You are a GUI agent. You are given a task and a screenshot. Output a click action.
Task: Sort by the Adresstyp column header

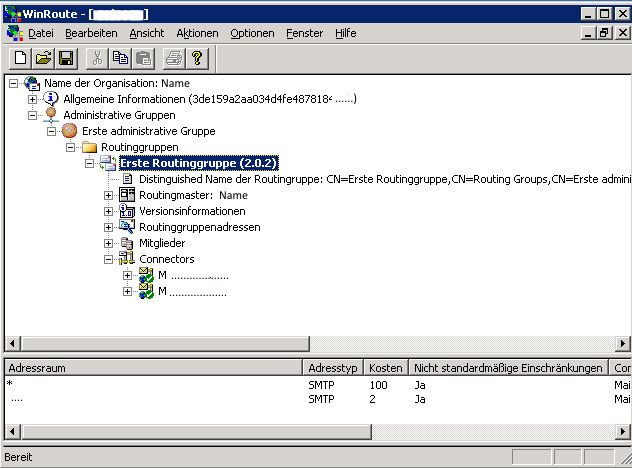(x=333, y=368)
